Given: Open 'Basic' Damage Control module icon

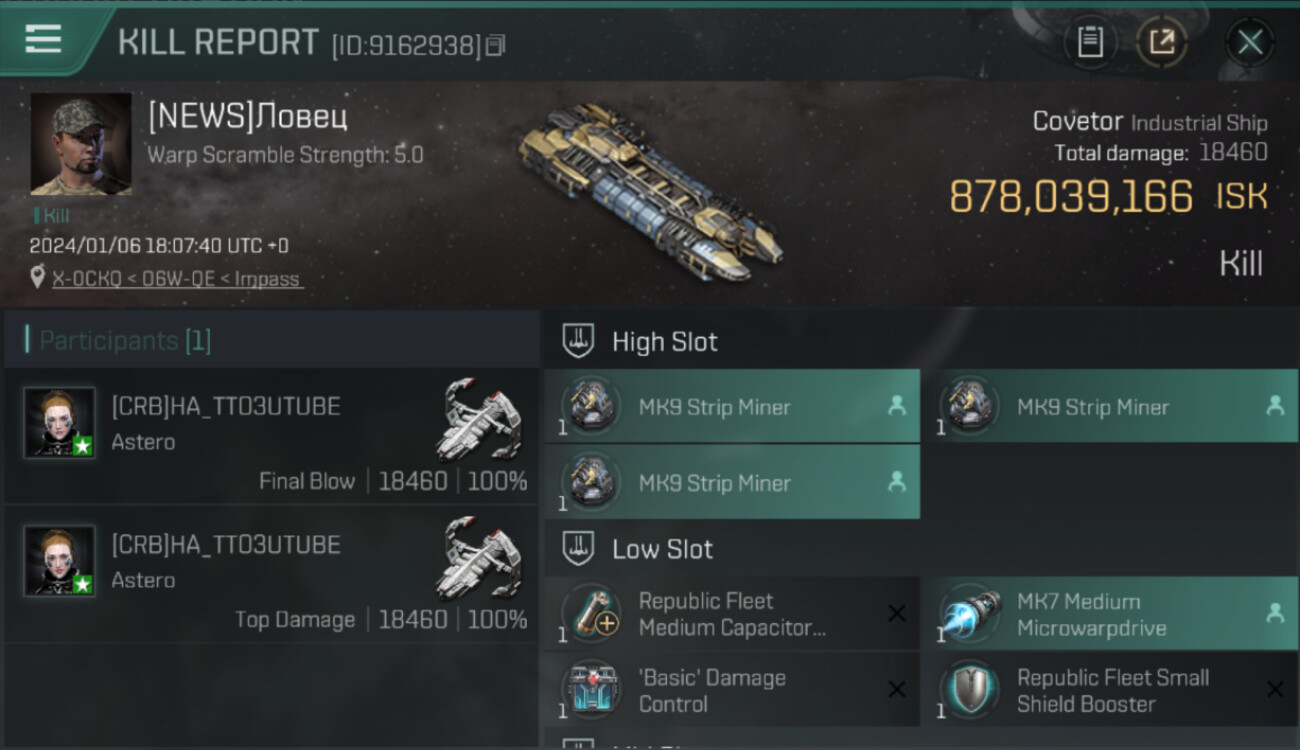Looking at the screenshot, I should (592, 691).
